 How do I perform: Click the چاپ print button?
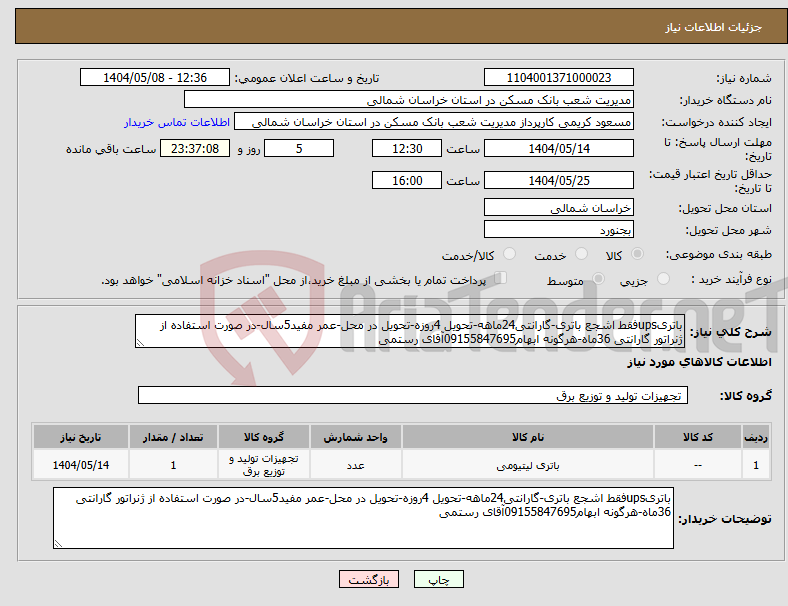click(439, 579)
